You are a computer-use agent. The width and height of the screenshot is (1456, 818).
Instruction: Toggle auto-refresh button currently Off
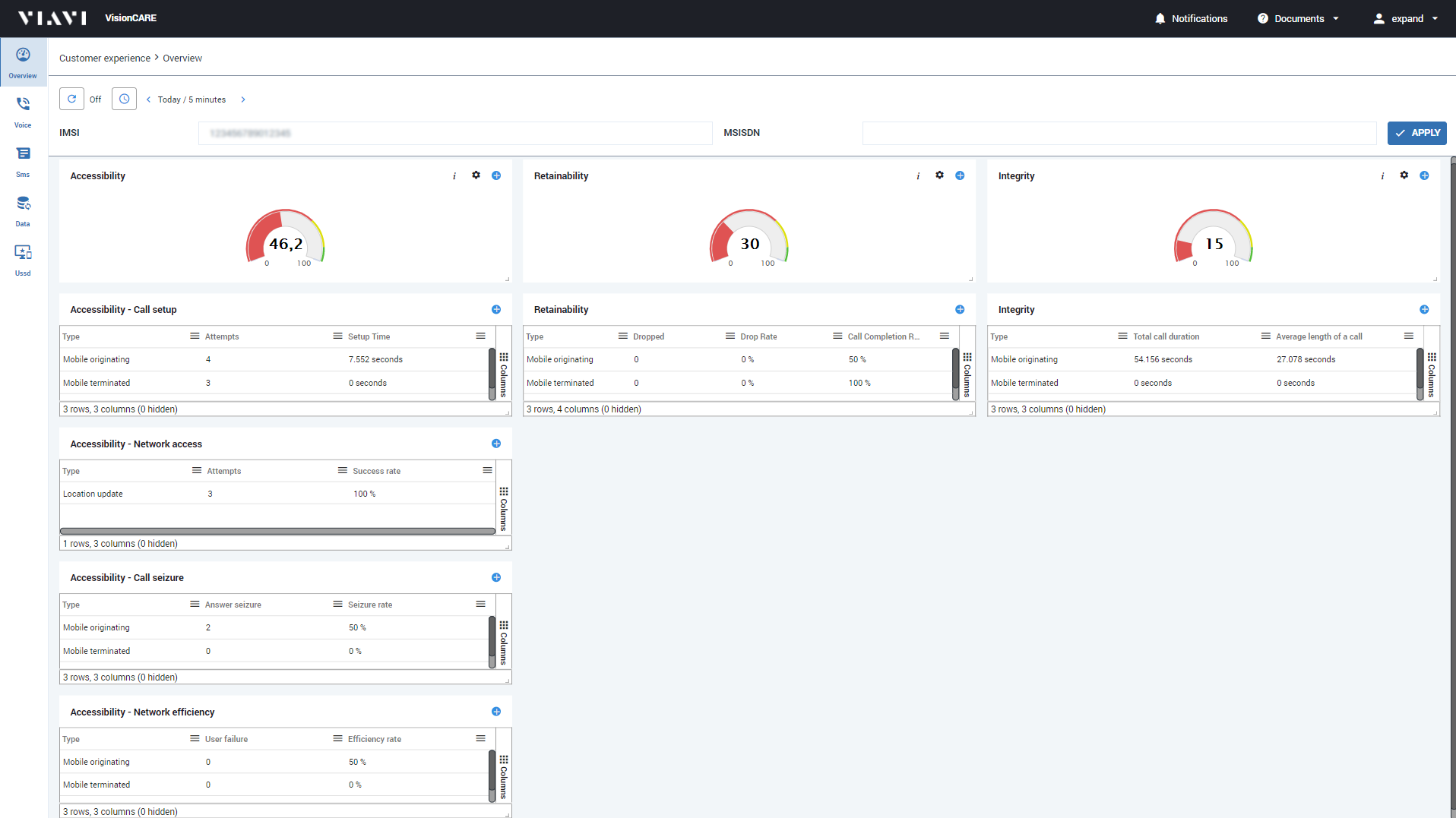(x=71, y=99)
